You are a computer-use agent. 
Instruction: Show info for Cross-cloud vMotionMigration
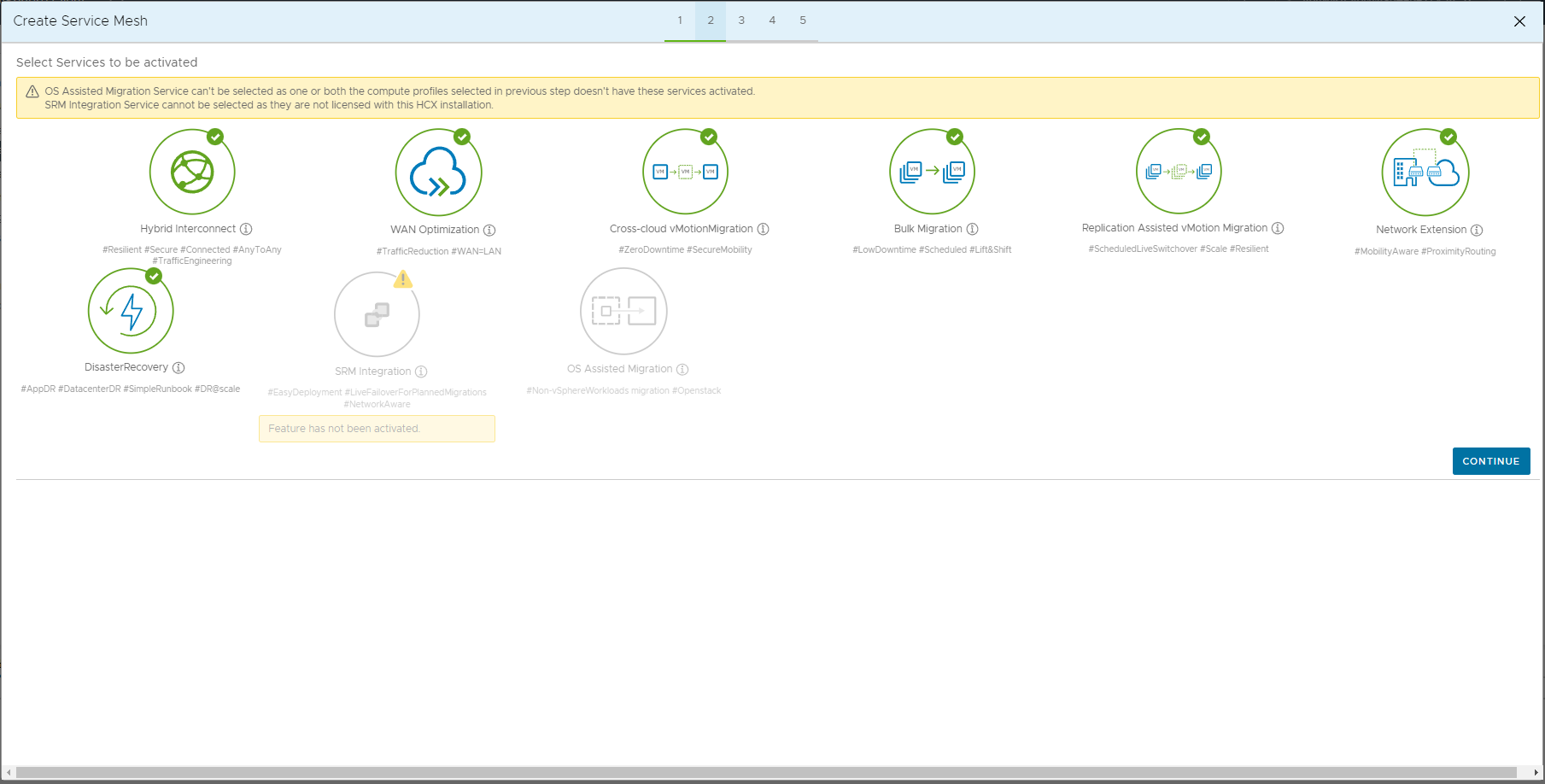[764, 229]
